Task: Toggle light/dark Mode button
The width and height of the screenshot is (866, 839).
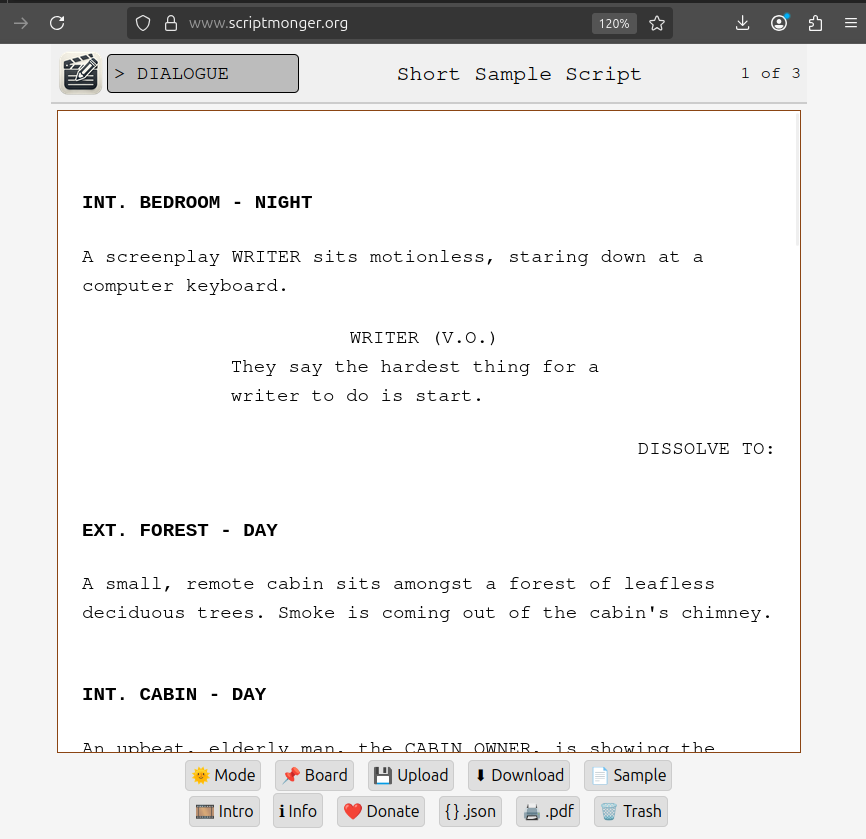Action: pos(224,775)
